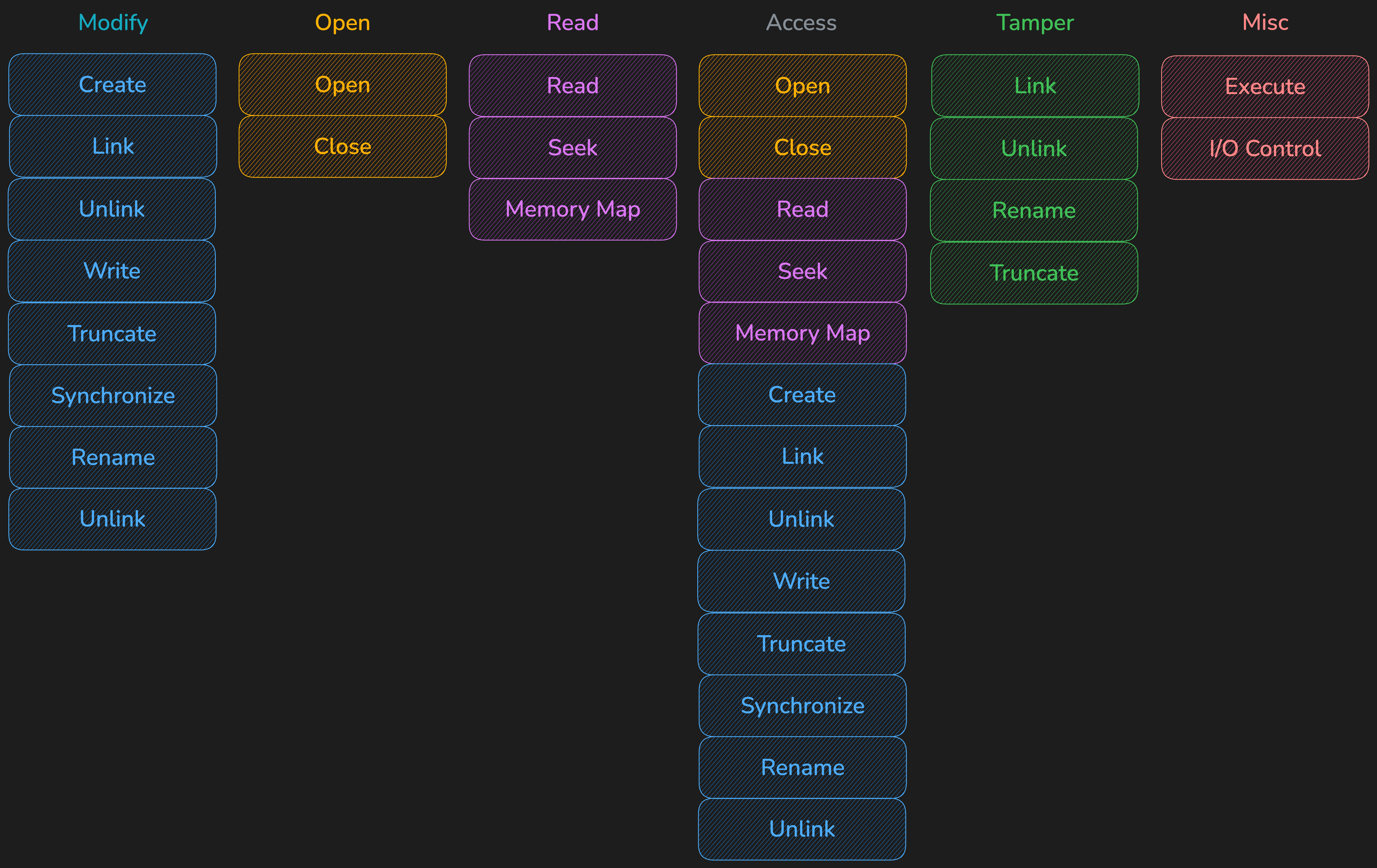The height and width of the screenshot is (868, 1377).
Task: Select Truncate in the Tamper column
Action: pyautogui.click(x=1034, y=273)
